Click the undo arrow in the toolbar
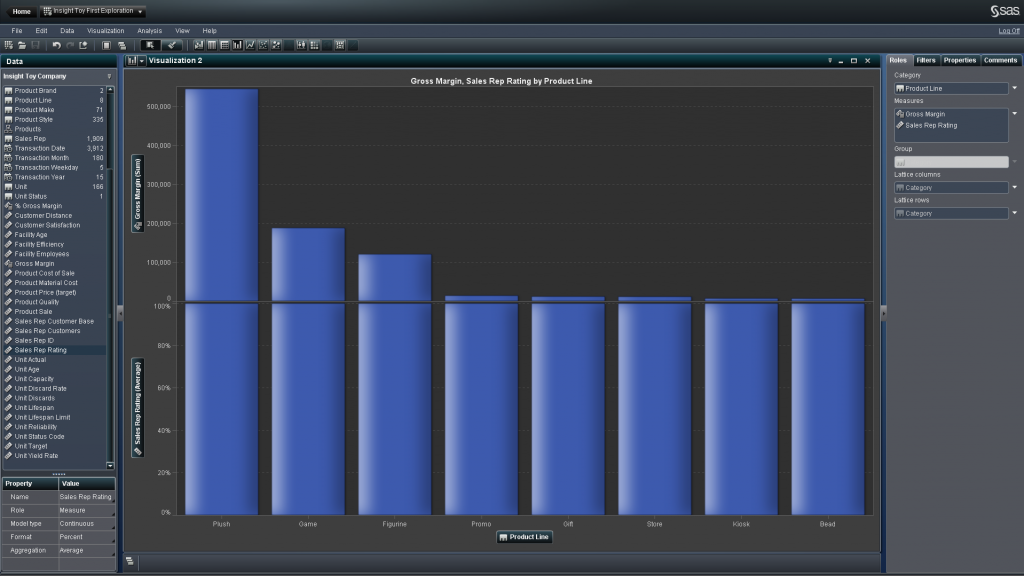This screenshot has height=576, width=1024. 57,45
